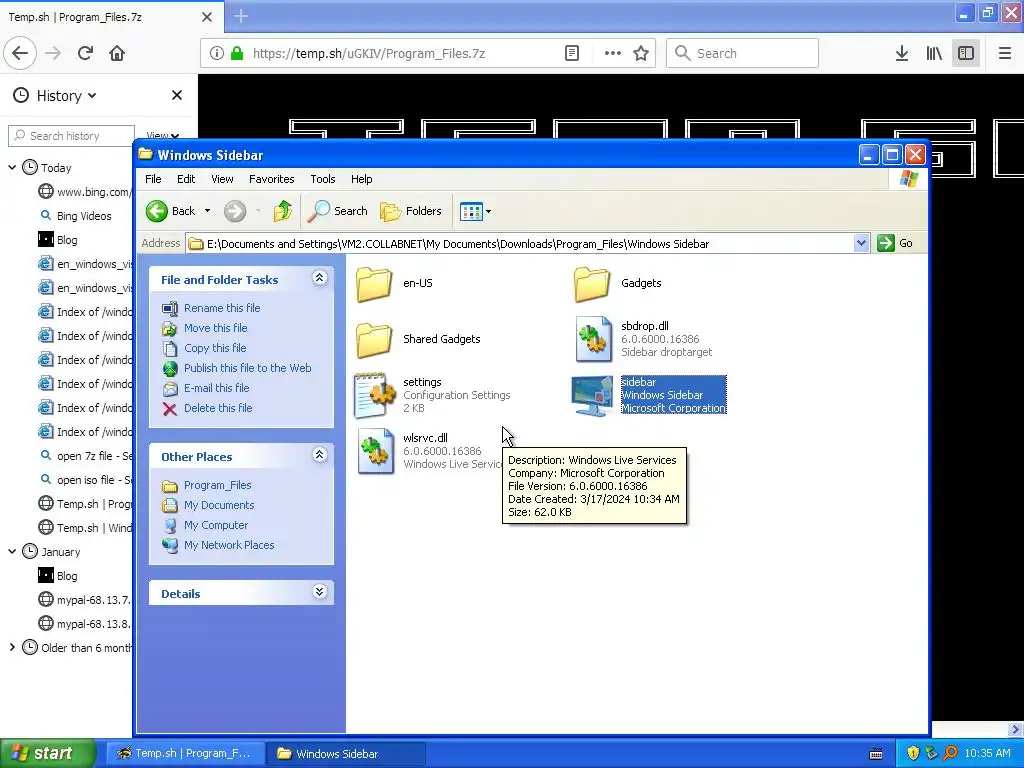Open page actions three-dots menu
The image size is (1024, 768).
pos(612,53)
